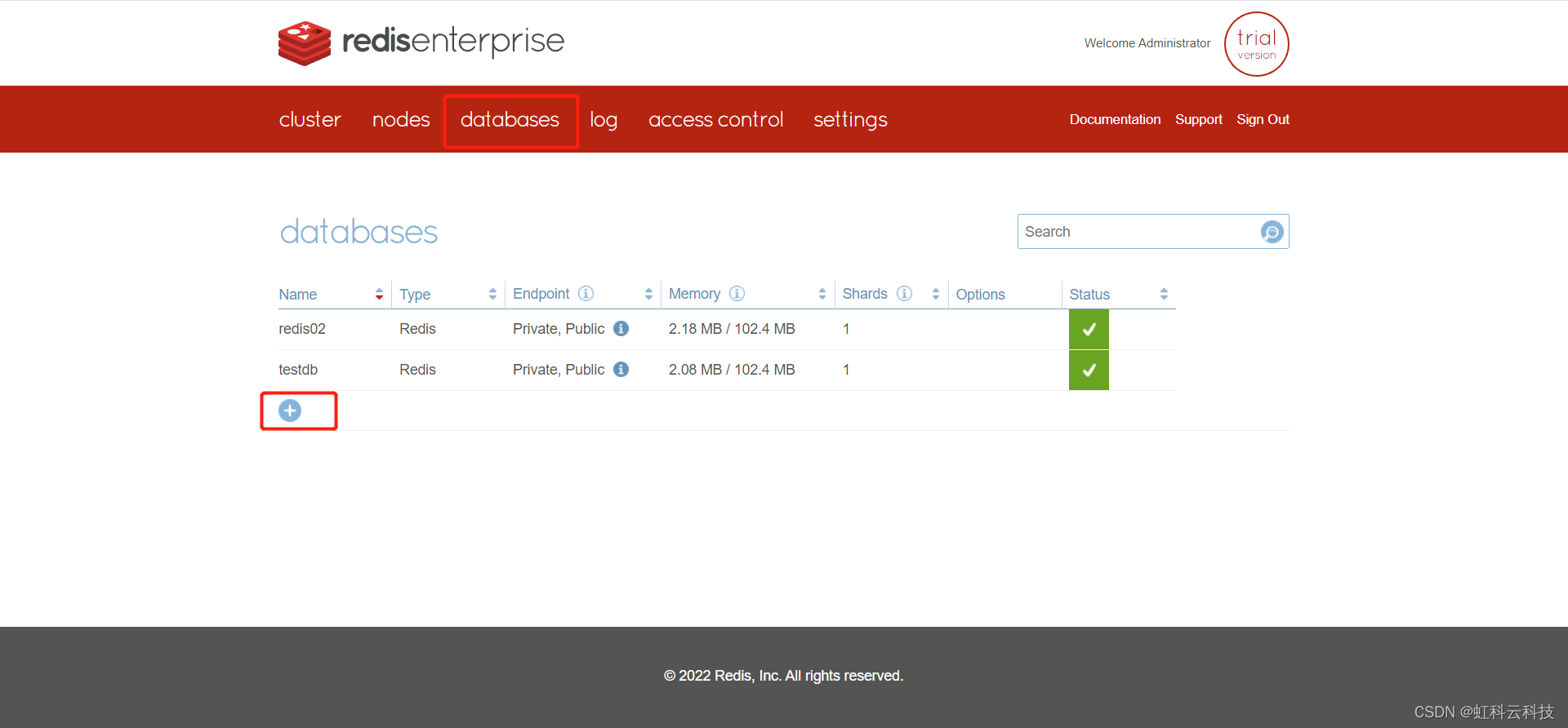Open the testdb database row
Image resolution: width=1568 pixels, height=728 pixels.
click(727, 370)
